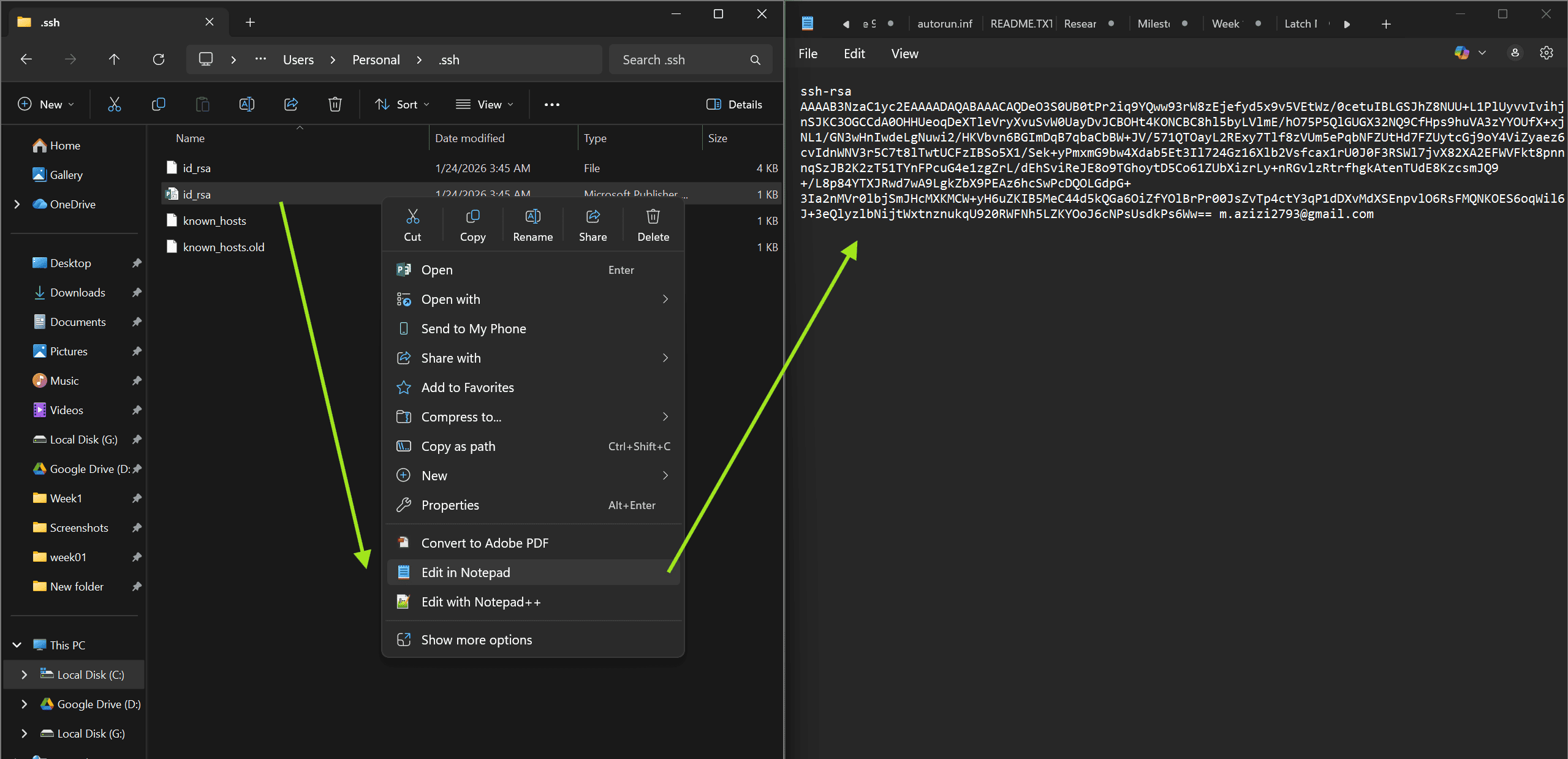
Task: Select the Cut icon in Explorer toolbar
Action: [x=115, y=104]
